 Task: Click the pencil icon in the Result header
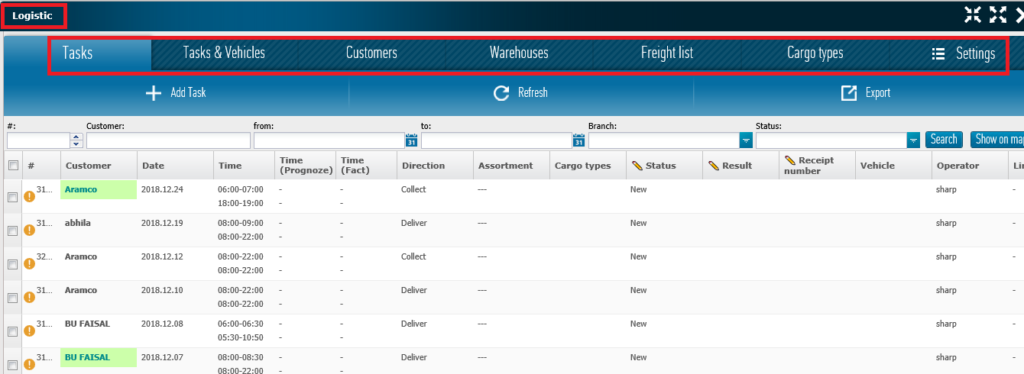[x=714, y=166]
